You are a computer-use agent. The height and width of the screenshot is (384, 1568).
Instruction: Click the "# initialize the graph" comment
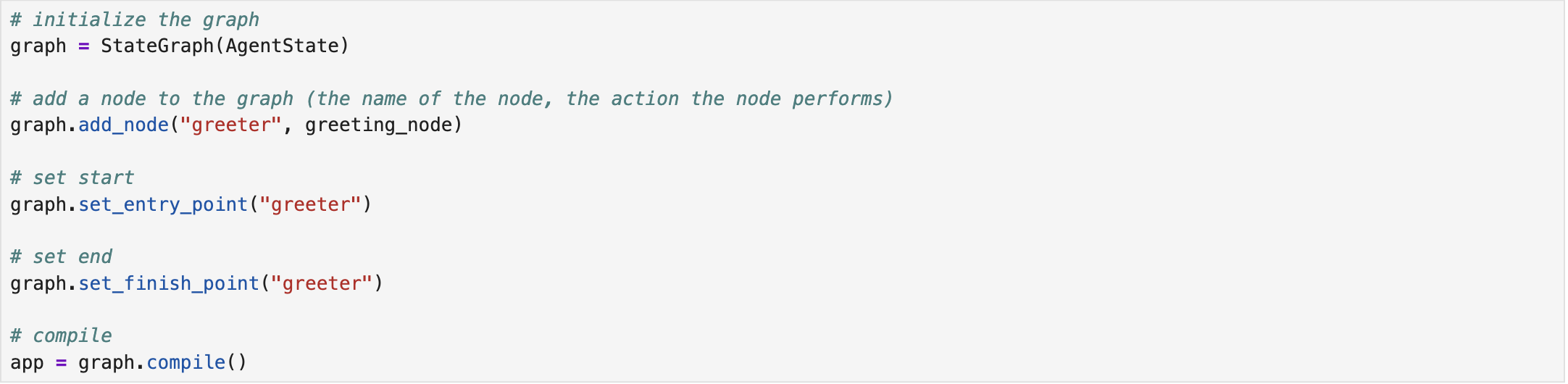click(x=134, y=20)
